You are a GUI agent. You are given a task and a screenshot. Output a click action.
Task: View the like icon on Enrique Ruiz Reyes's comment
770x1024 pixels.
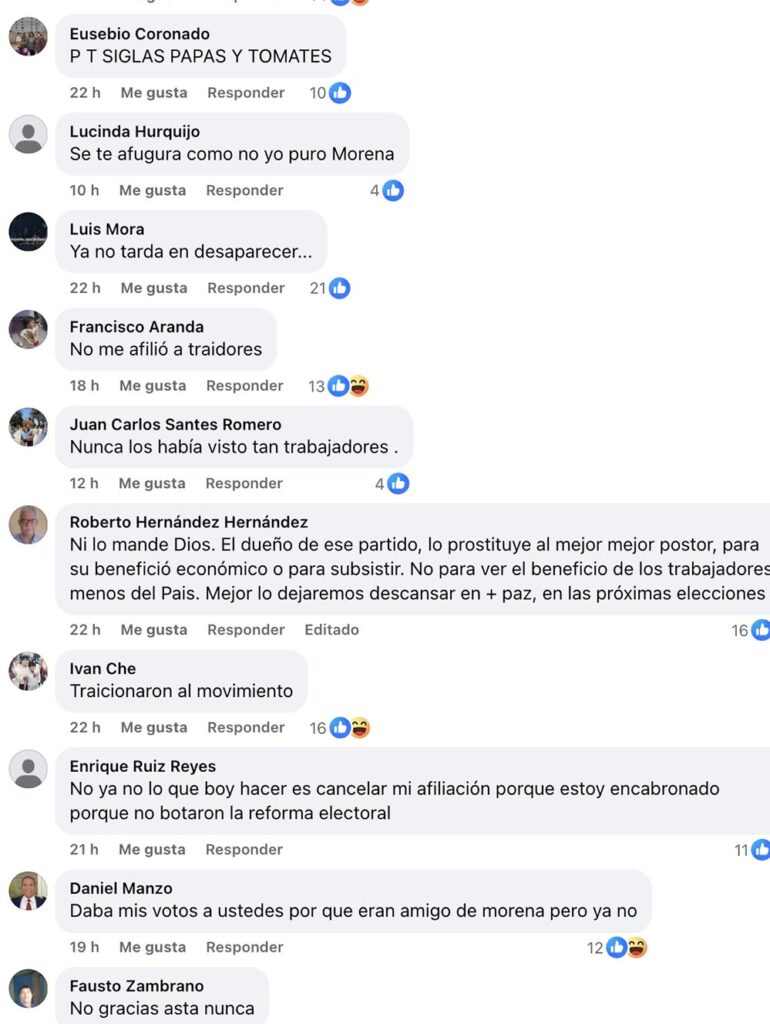click(760, 850)
